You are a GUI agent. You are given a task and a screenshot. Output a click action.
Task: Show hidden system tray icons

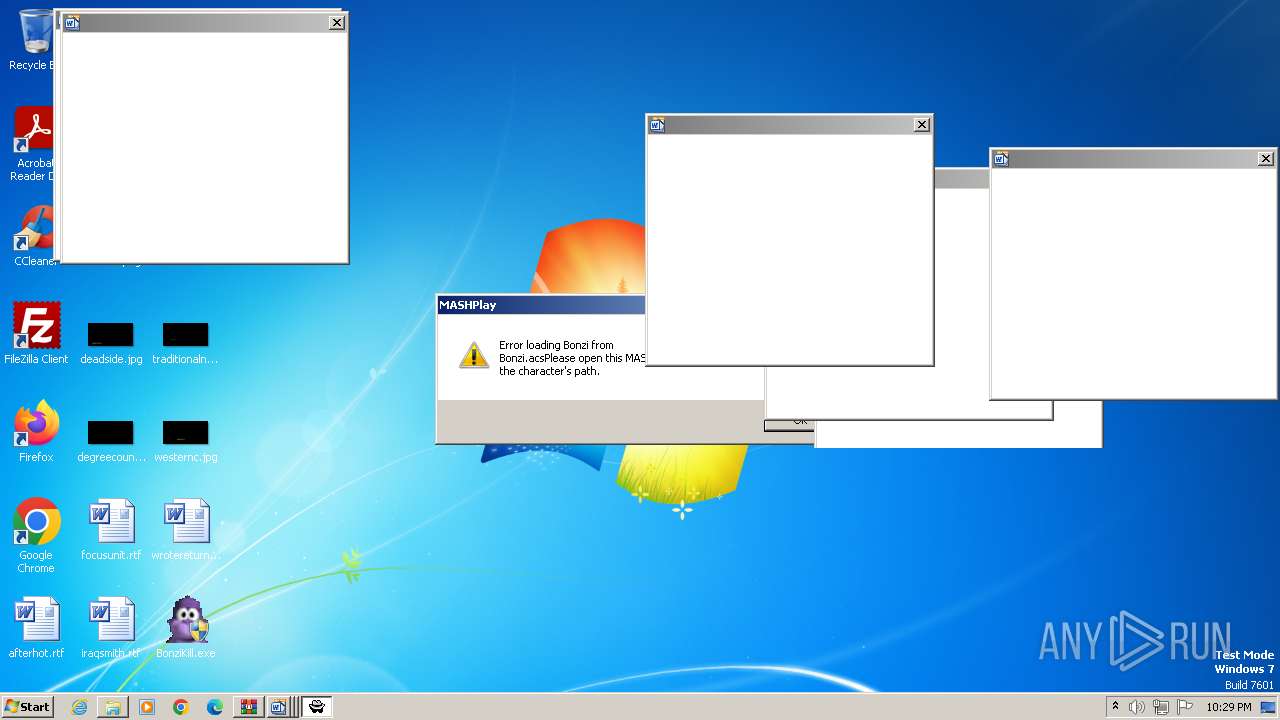1115,707
